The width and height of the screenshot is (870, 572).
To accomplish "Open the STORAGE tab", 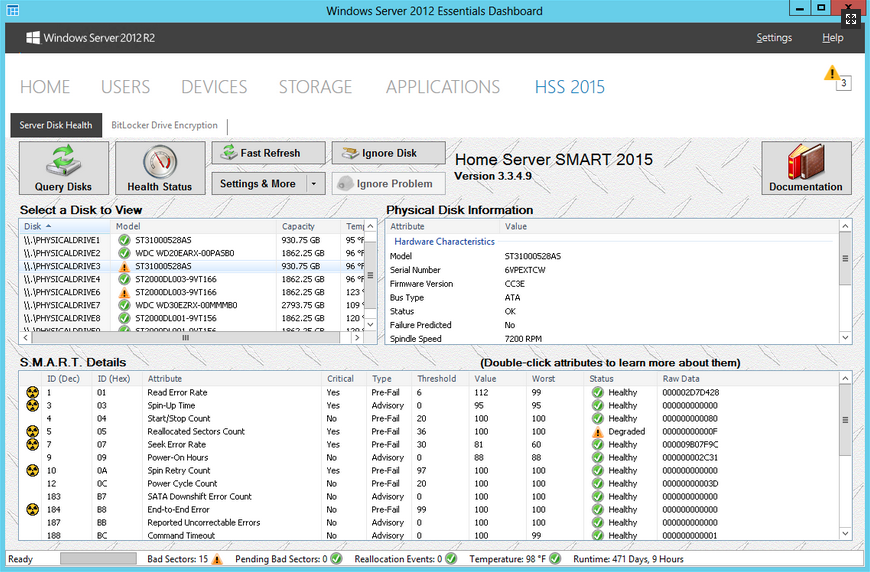I will click(315, 87).
